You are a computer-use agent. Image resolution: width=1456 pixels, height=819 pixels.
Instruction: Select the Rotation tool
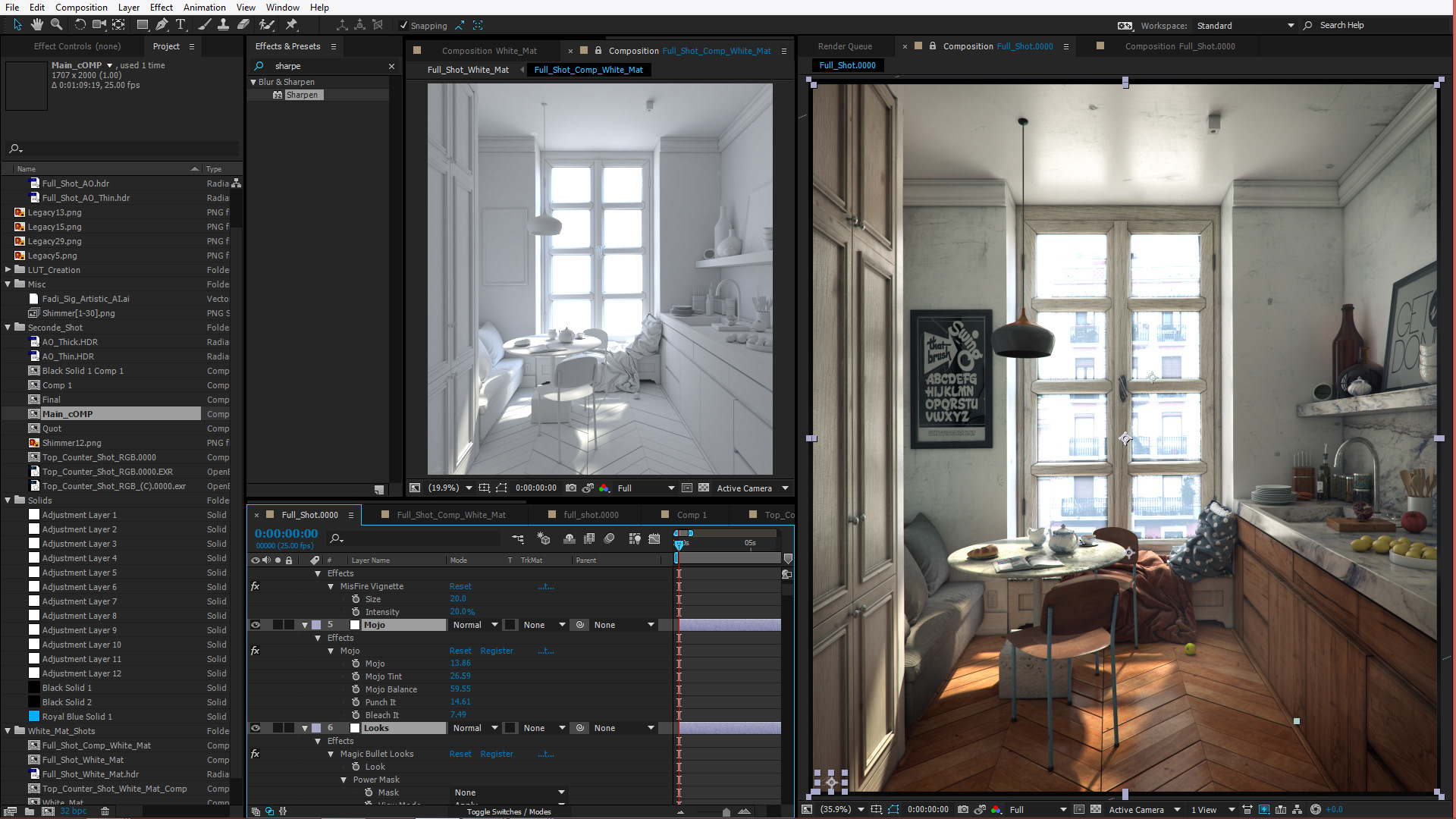[x=80, y=25]
